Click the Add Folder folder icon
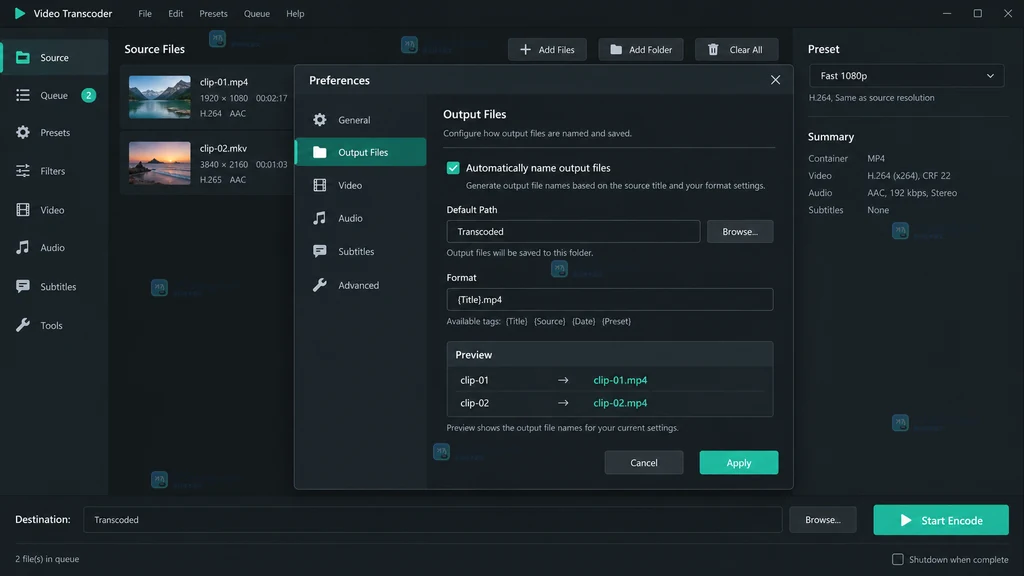 click(616, 50)
